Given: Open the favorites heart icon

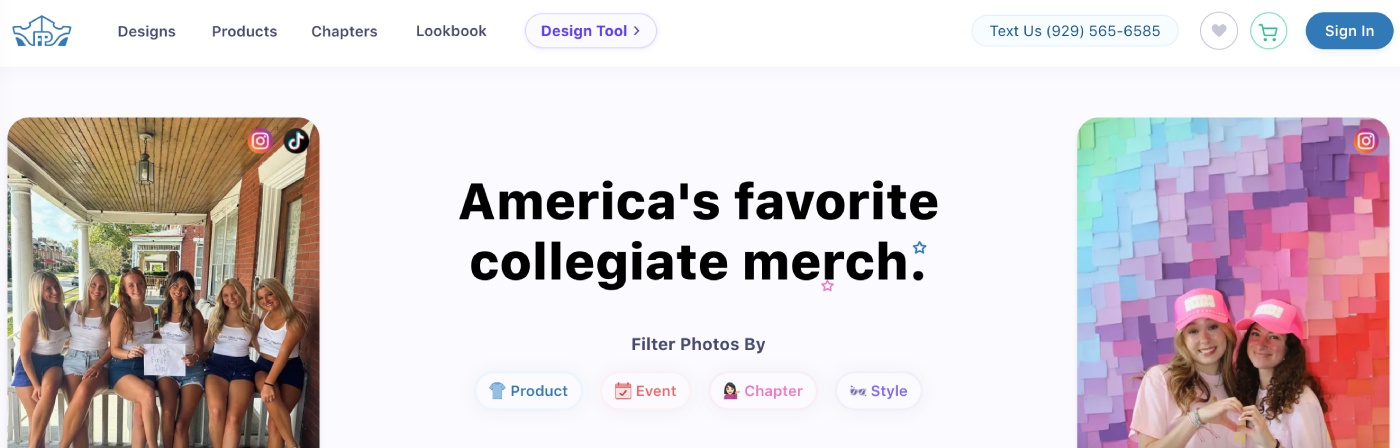Looking at the screenshot, I should pyautogui.click(x=1219, y=31).
